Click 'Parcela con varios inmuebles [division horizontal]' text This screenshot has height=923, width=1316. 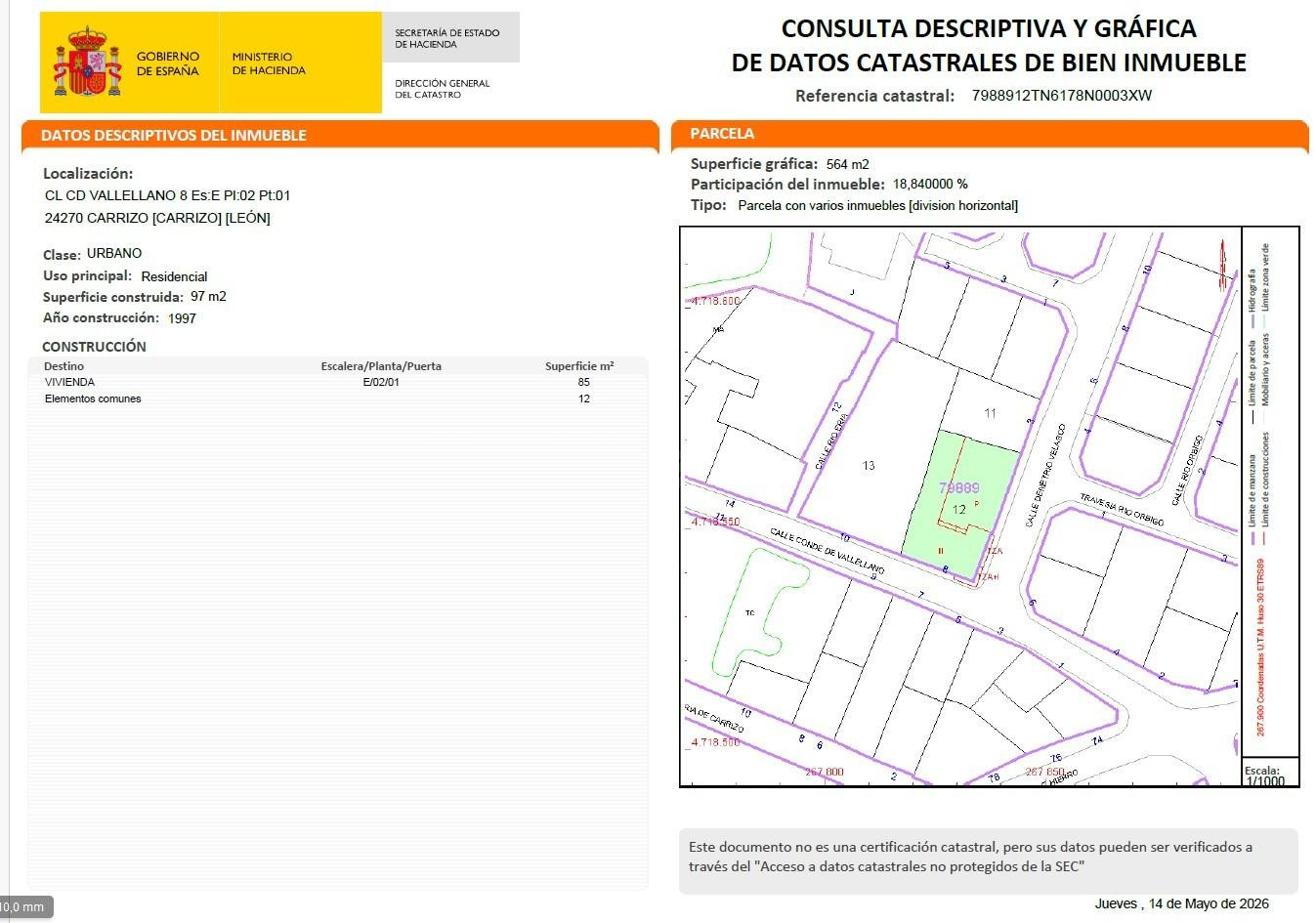(877, 205)
